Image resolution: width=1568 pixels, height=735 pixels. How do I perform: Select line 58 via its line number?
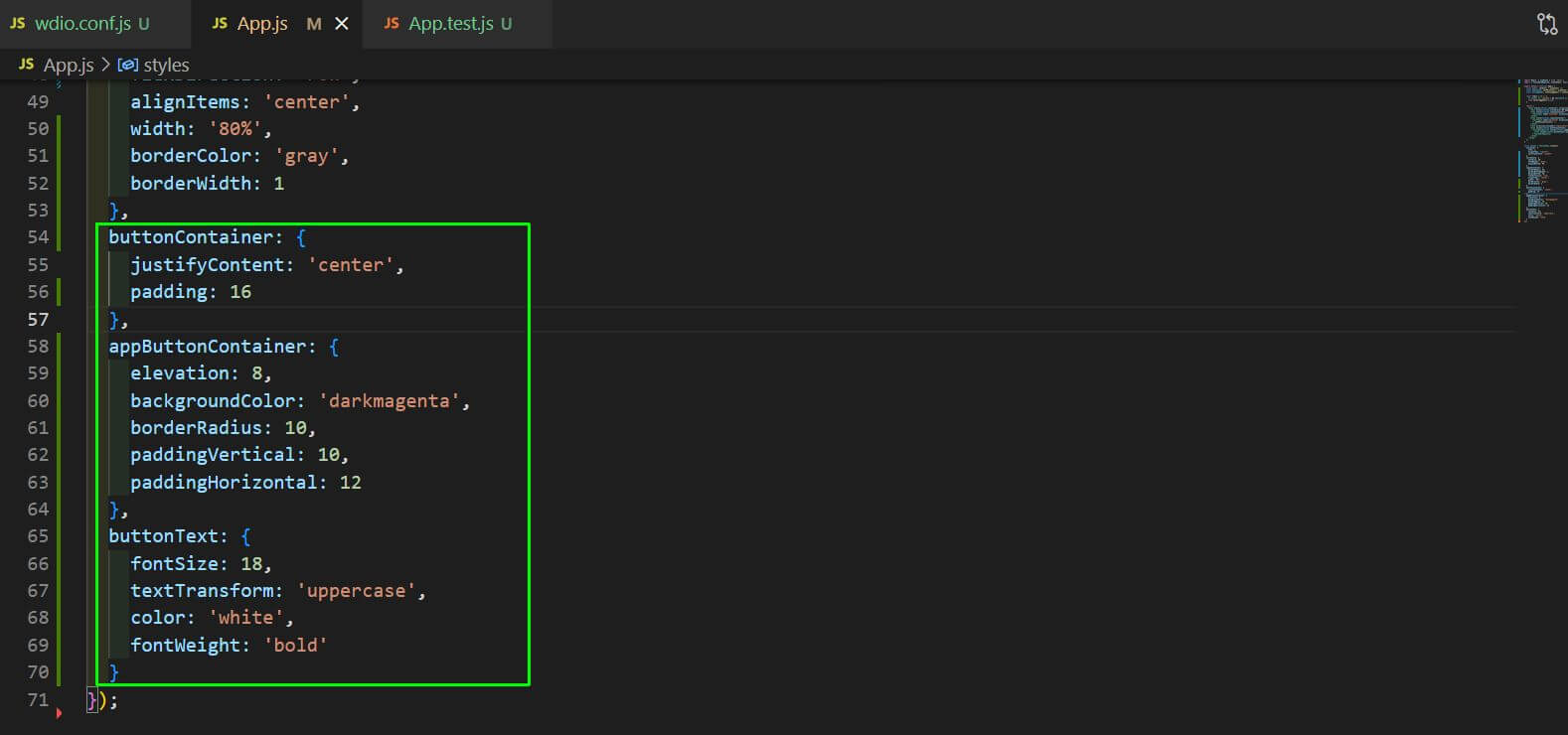pos(38,347)
